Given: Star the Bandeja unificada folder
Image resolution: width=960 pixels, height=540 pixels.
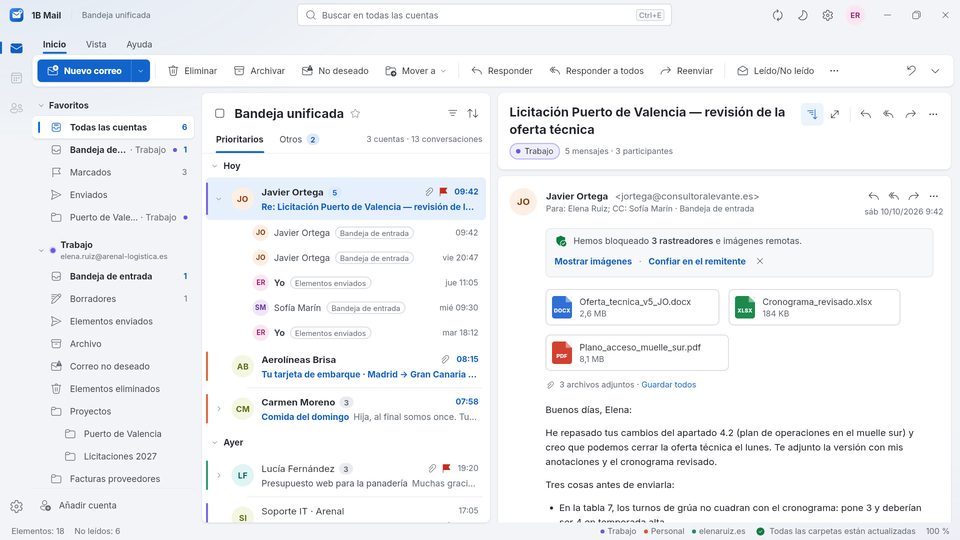Looking at the screenshot, I should 355,113.
